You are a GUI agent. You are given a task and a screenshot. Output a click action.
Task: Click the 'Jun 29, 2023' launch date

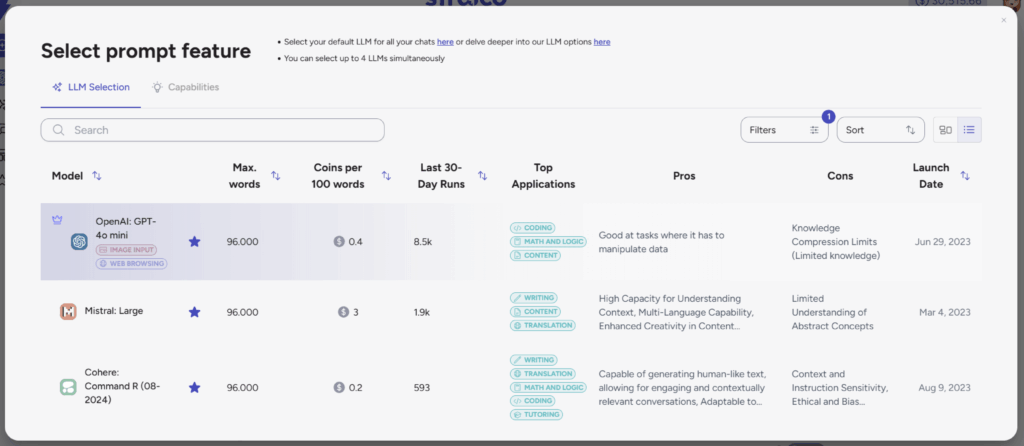[942, 242]
